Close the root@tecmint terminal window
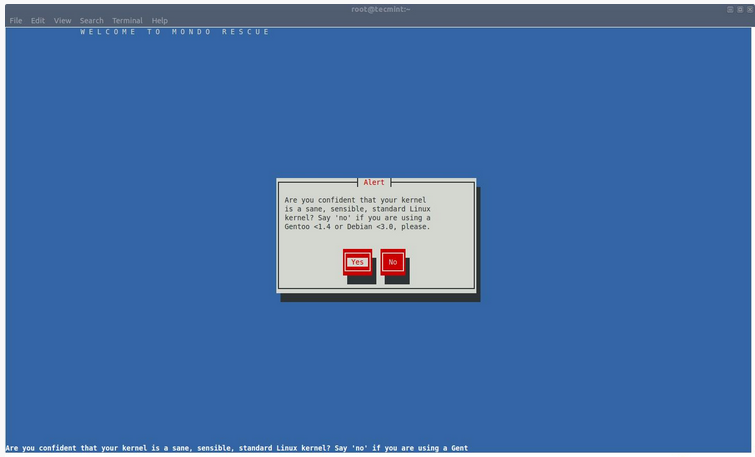Viewport: 755px width, 457px height. [x=749, y=10]
